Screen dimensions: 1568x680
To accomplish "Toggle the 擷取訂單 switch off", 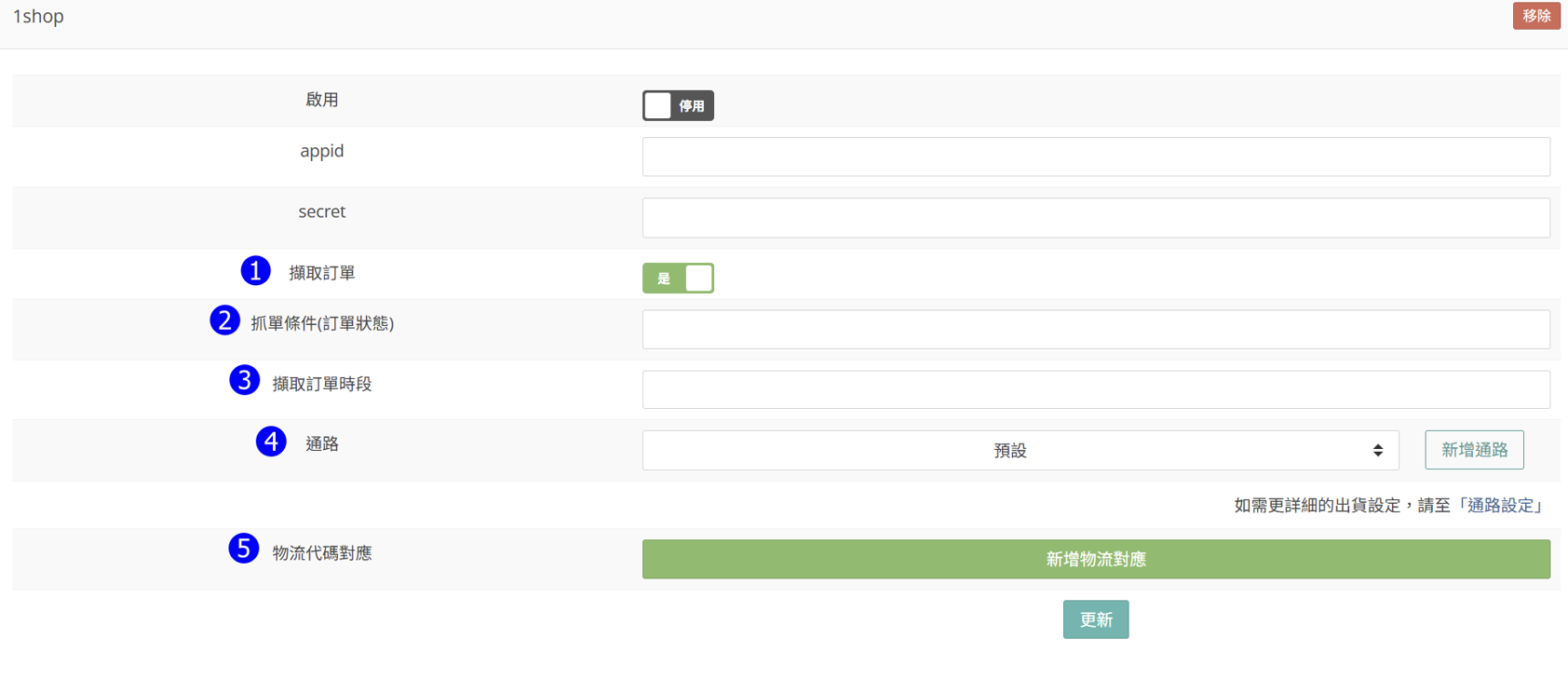I will pos(678,279).
